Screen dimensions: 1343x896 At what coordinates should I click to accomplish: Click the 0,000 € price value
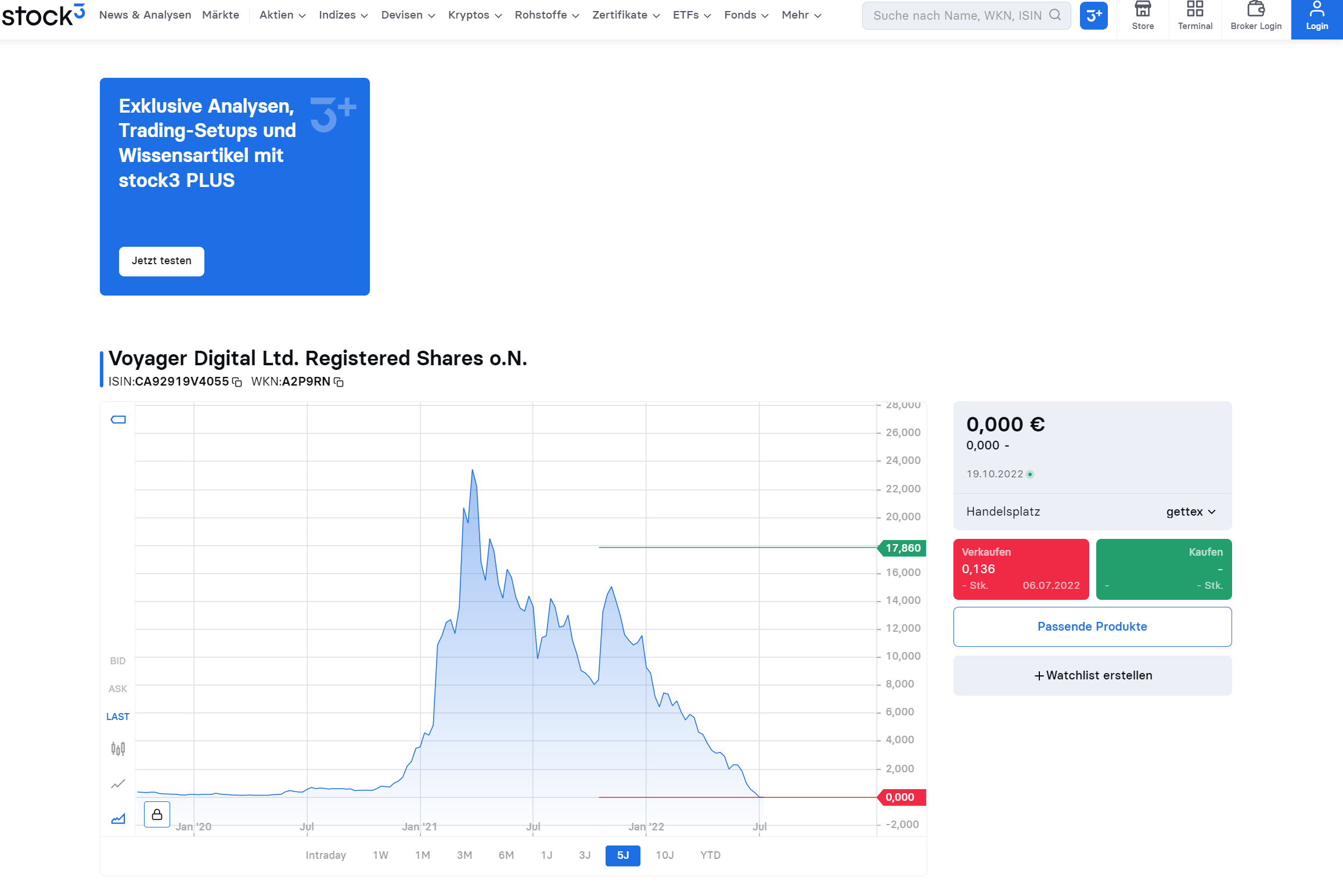1006,424
